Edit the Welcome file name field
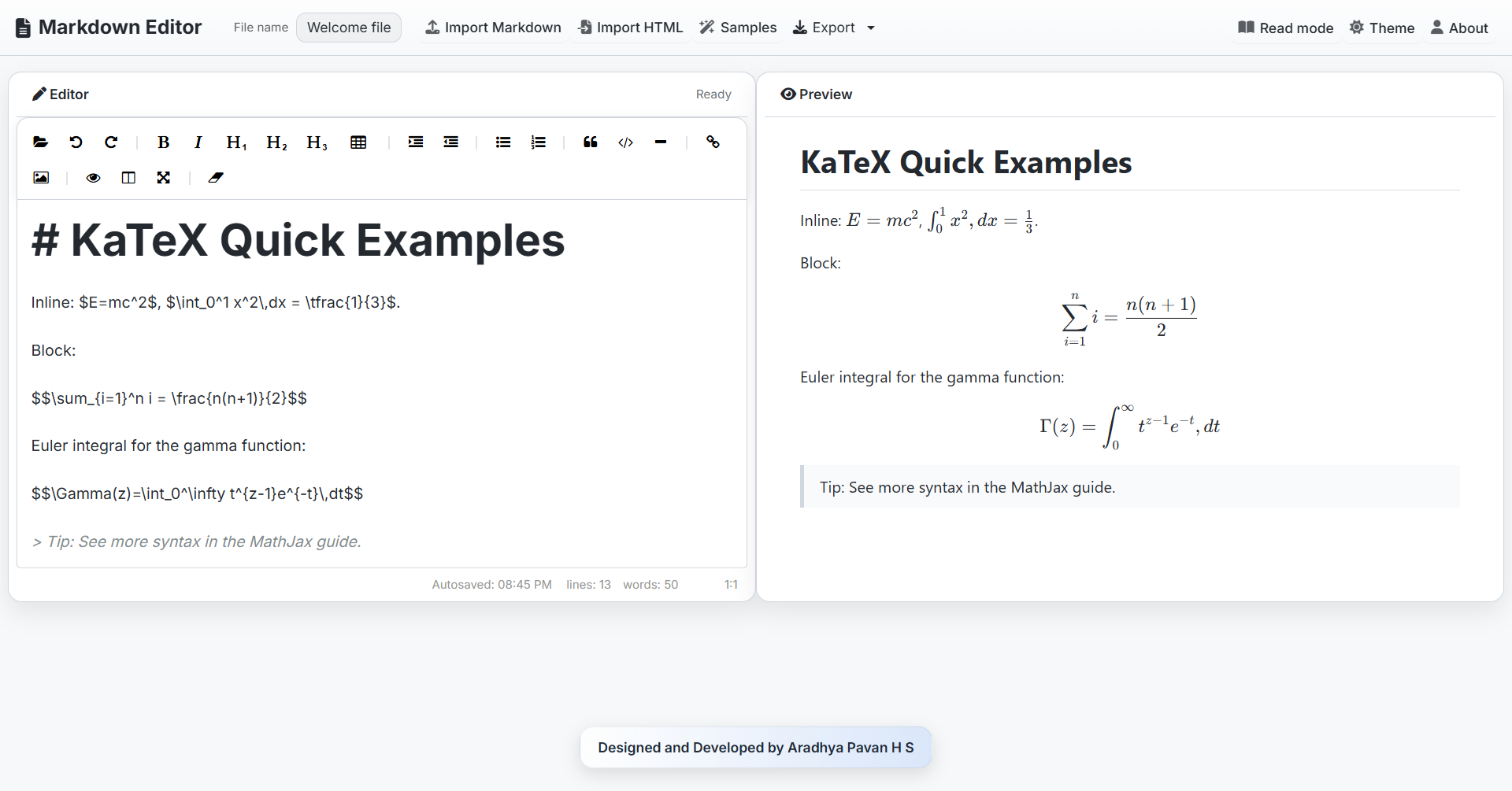 pyautogui.click(x=349, y=28)
